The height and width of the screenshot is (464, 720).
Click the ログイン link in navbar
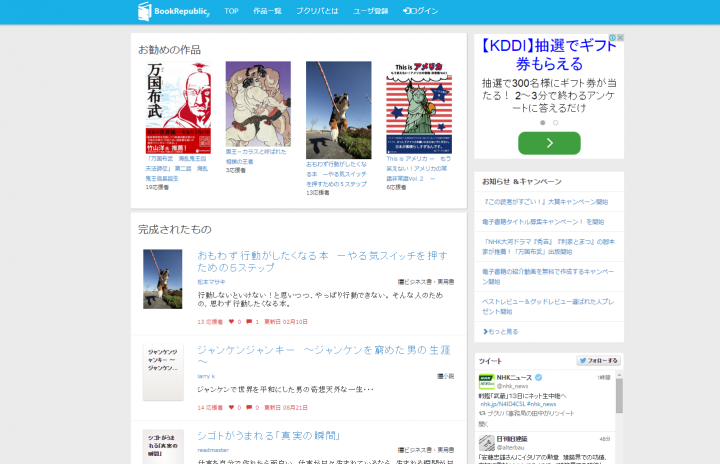coord(421,11)
